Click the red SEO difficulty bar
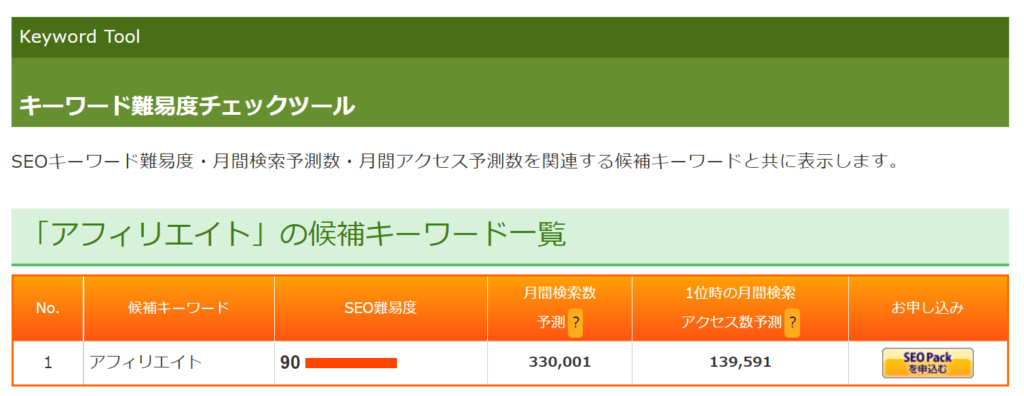This screenshot has height=396, width=1024. pyautogui.click(x=351, y=363)
